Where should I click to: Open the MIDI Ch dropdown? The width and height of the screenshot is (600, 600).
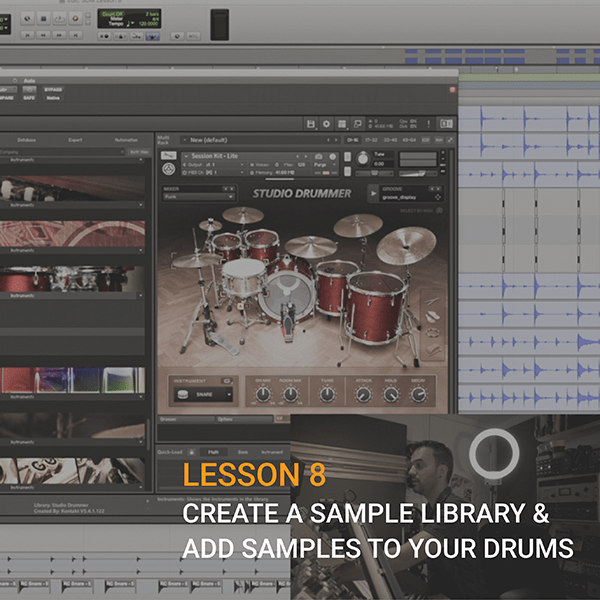pos(214,173)
